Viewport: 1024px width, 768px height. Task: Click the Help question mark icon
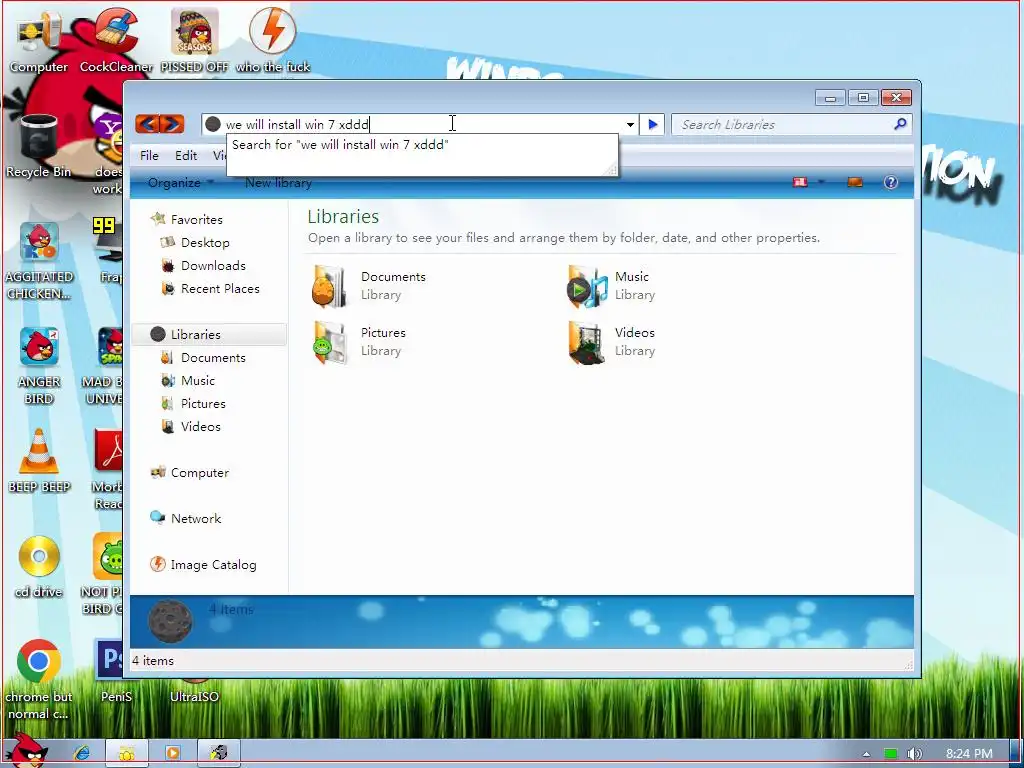(x=891, y=182)
